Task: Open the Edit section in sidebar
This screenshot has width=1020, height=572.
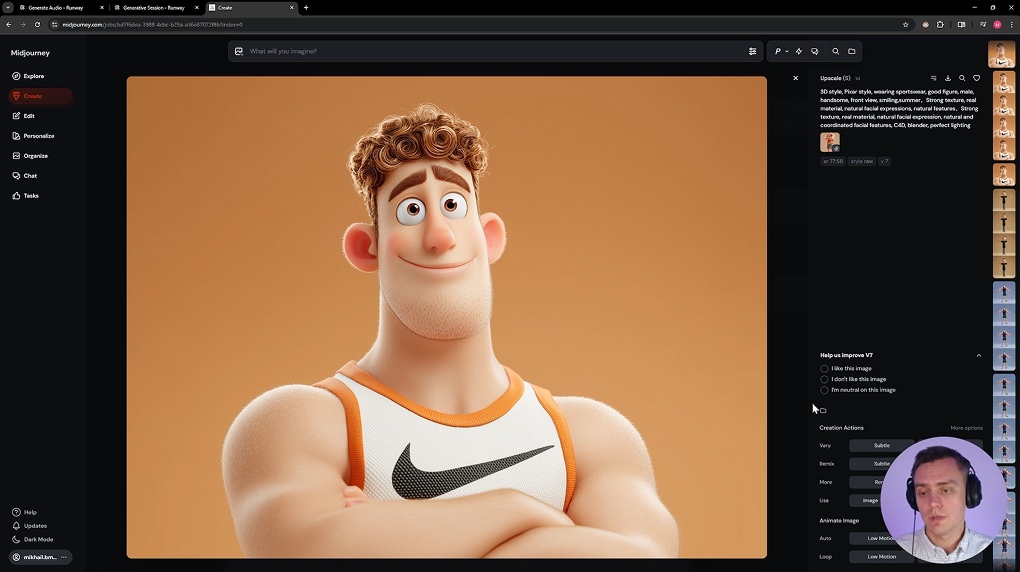Action: pyautogui.click(x=24, y=116)
